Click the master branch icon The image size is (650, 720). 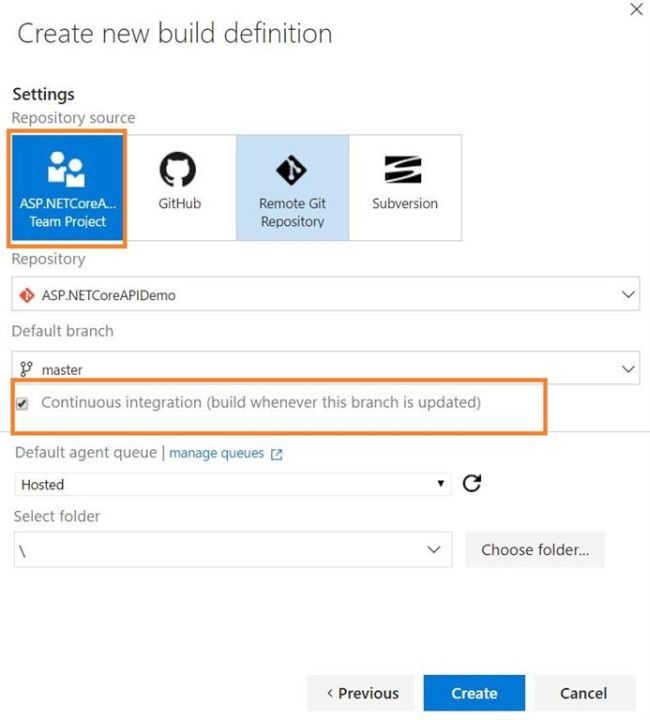[26, 370]
